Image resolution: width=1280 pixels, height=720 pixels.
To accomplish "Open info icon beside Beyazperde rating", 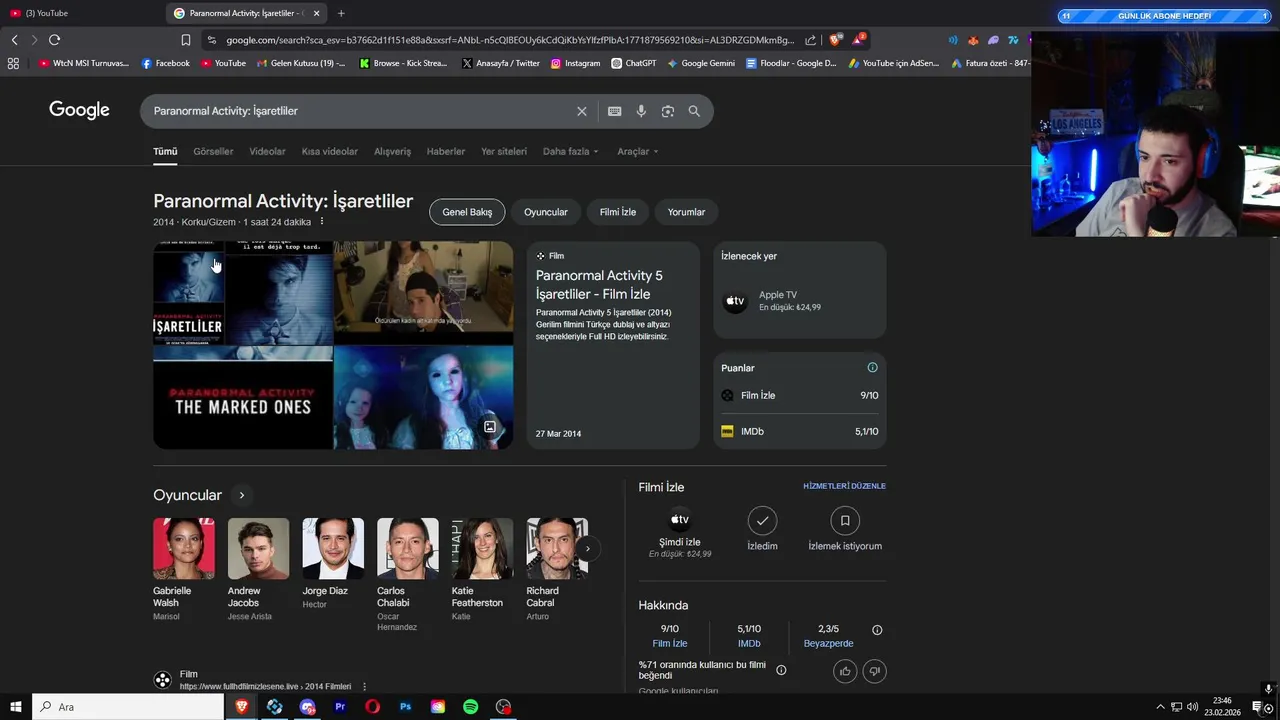I will click(x=877, y=630).
